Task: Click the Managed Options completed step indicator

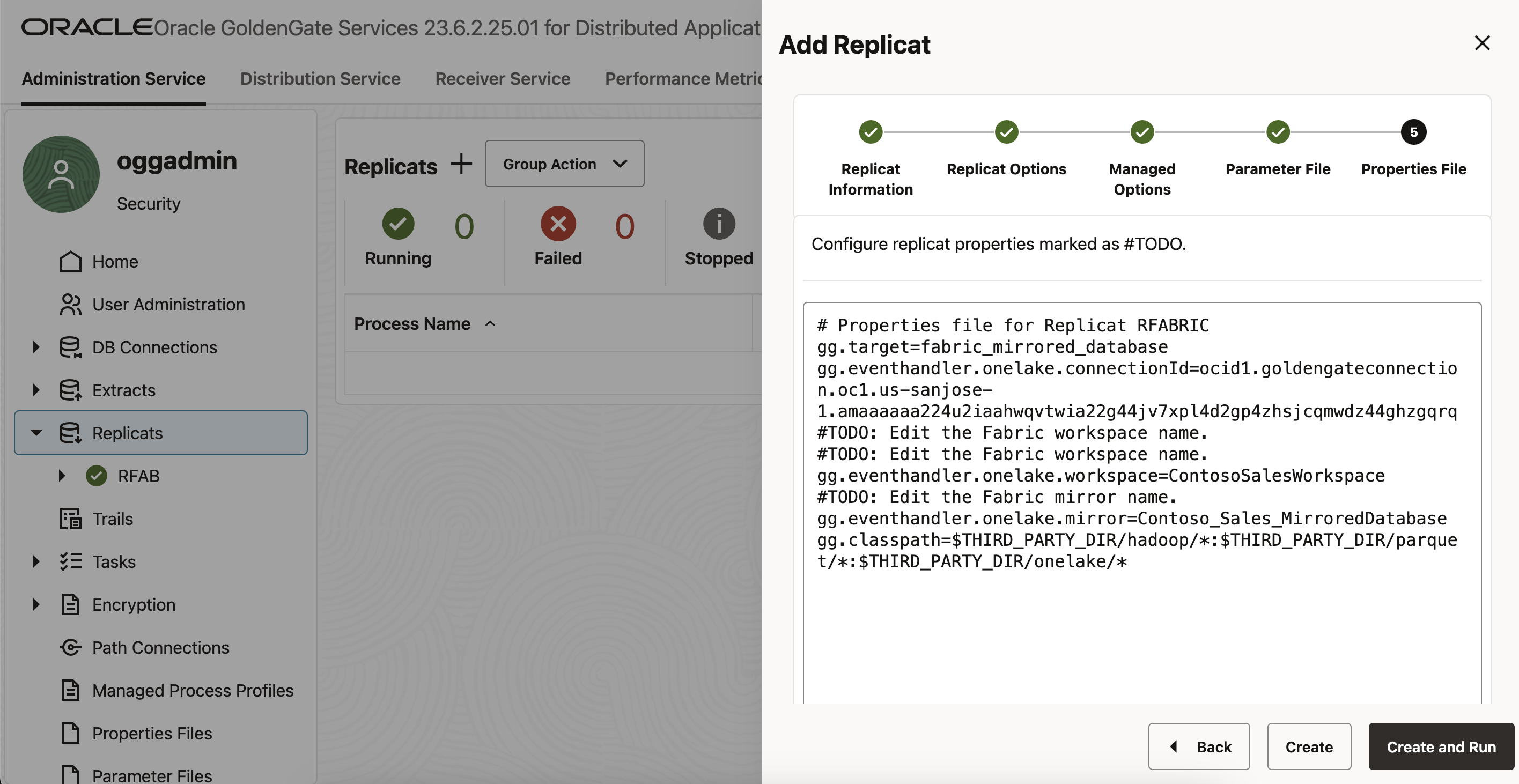Action: tap(1141, 132)
